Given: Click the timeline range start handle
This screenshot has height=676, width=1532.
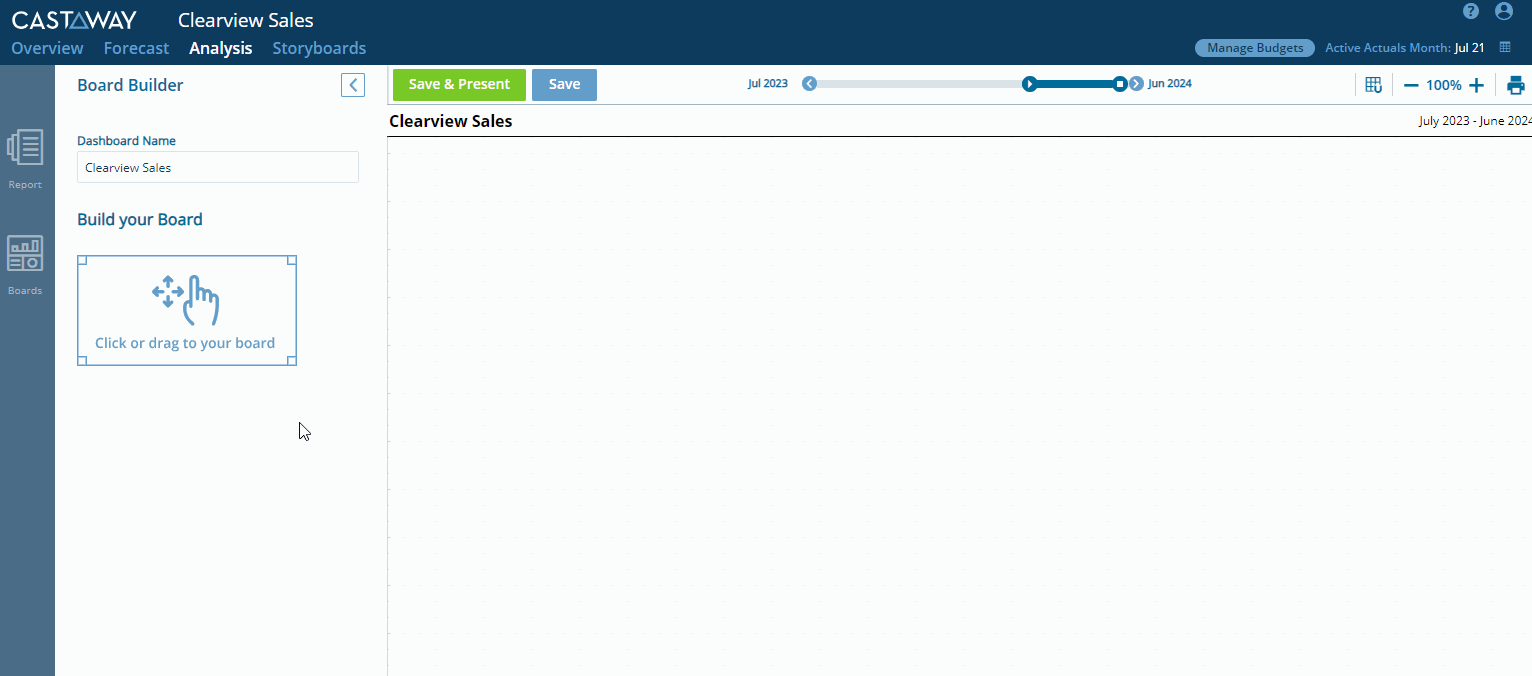Looking at the screenshot, I should tap(1029, 84).
